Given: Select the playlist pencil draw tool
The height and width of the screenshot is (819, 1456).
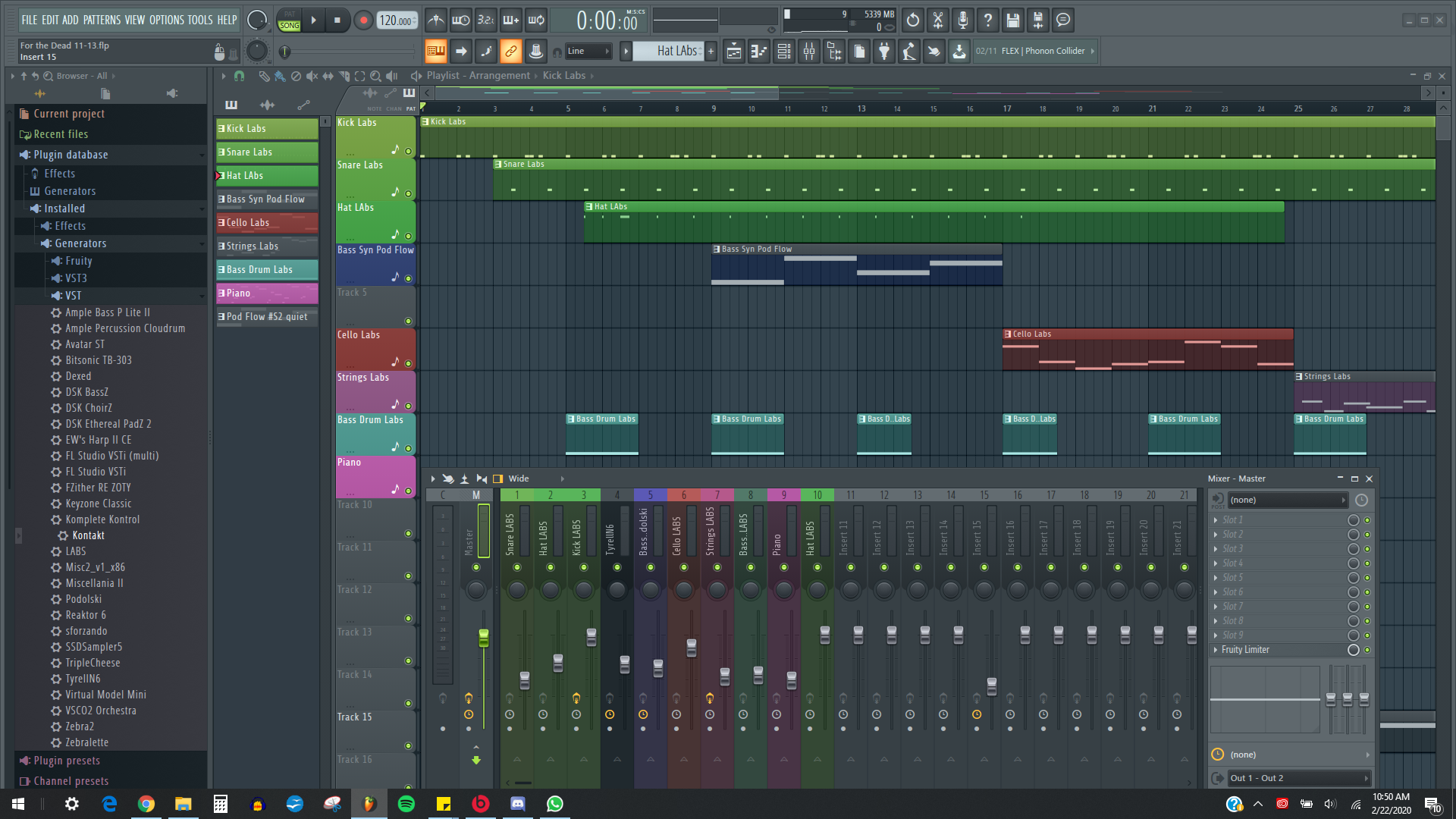Looking at the screenshot, I should (264, 76).
